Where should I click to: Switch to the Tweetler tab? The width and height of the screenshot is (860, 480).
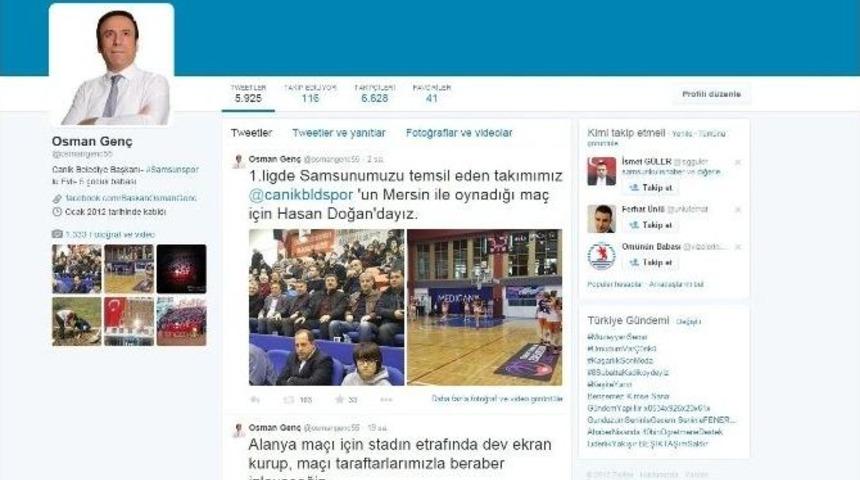[251, 133]
